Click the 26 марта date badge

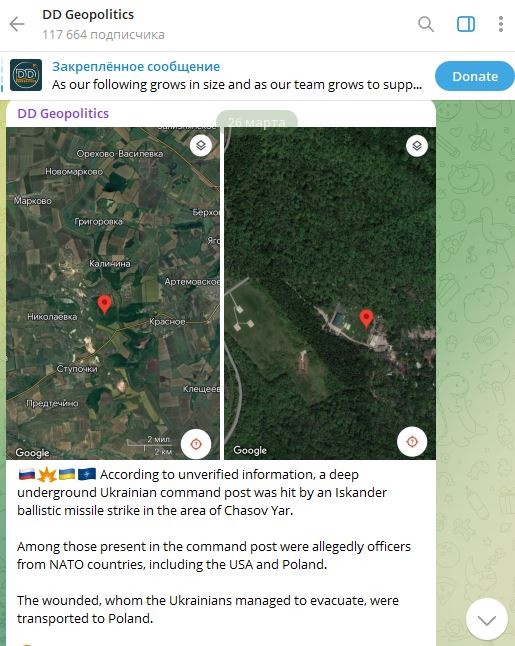(x=257, y=122)
